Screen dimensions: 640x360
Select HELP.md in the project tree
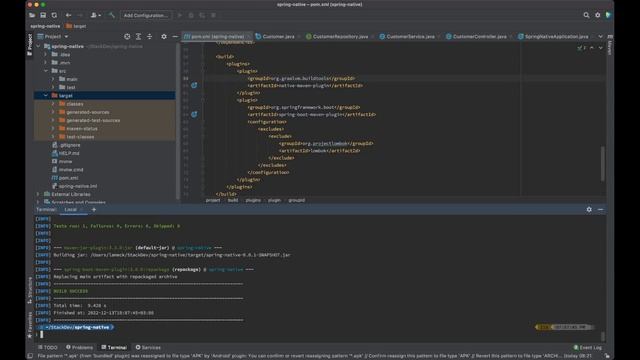69,153
